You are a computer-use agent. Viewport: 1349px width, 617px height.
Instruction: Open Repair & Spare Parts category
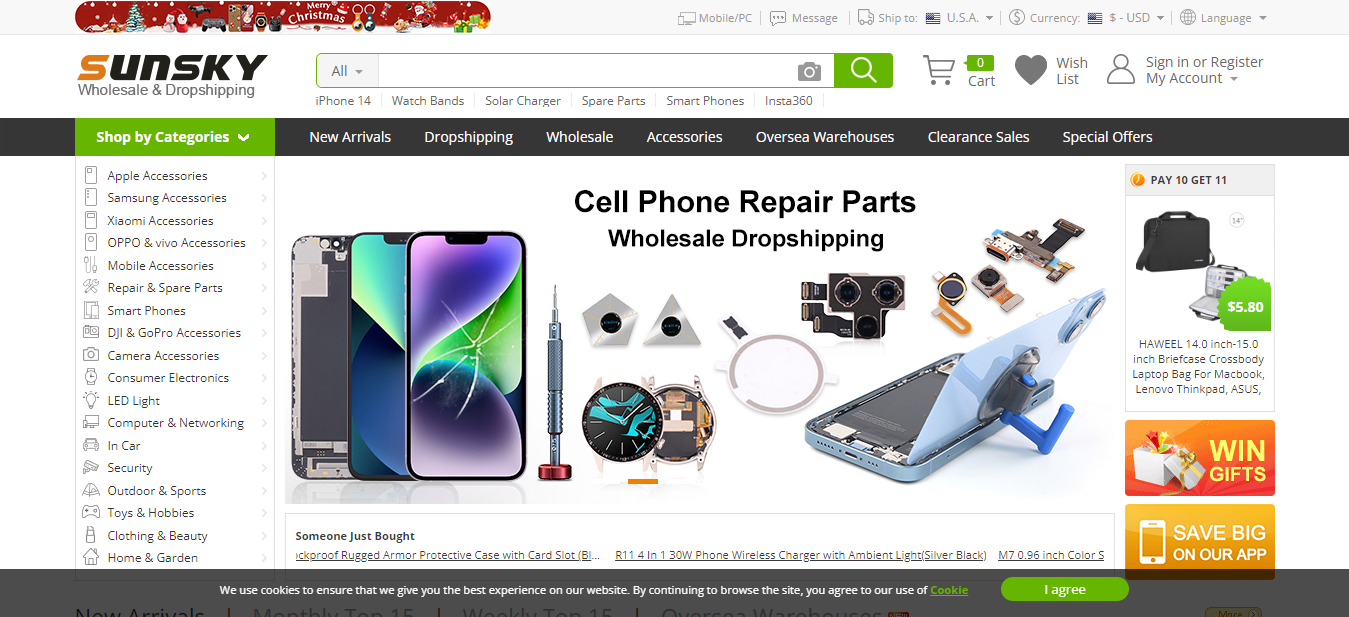tap(165, 288)
